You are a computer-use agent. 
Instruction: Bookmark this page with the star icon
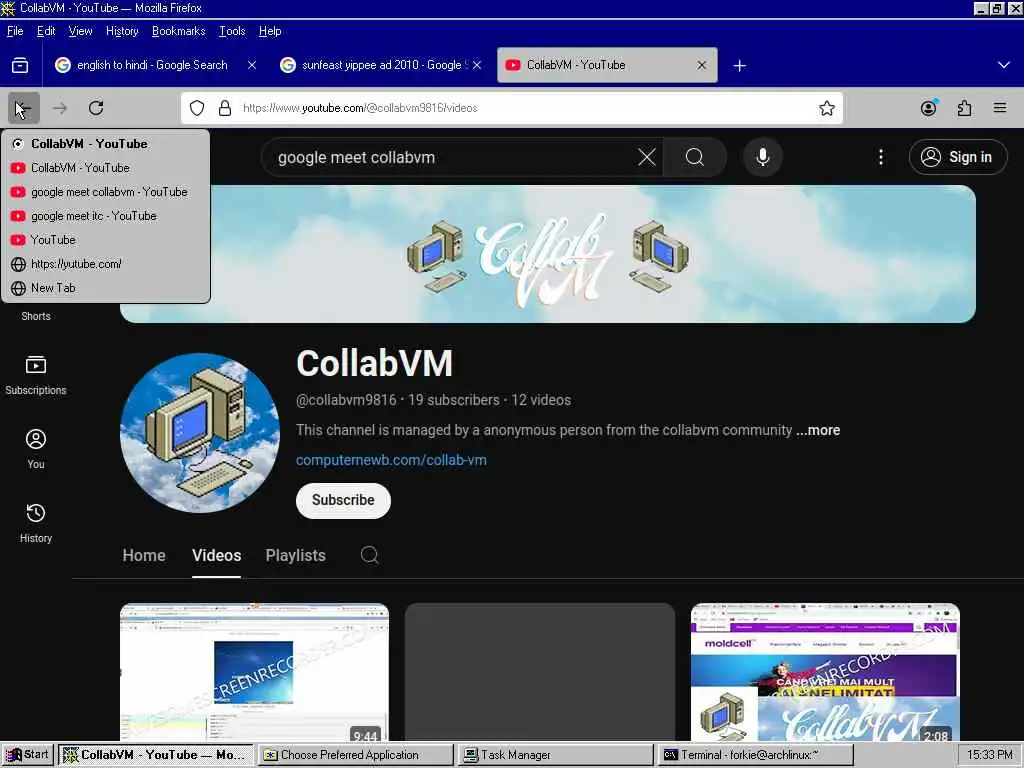(x=827, y=108)
